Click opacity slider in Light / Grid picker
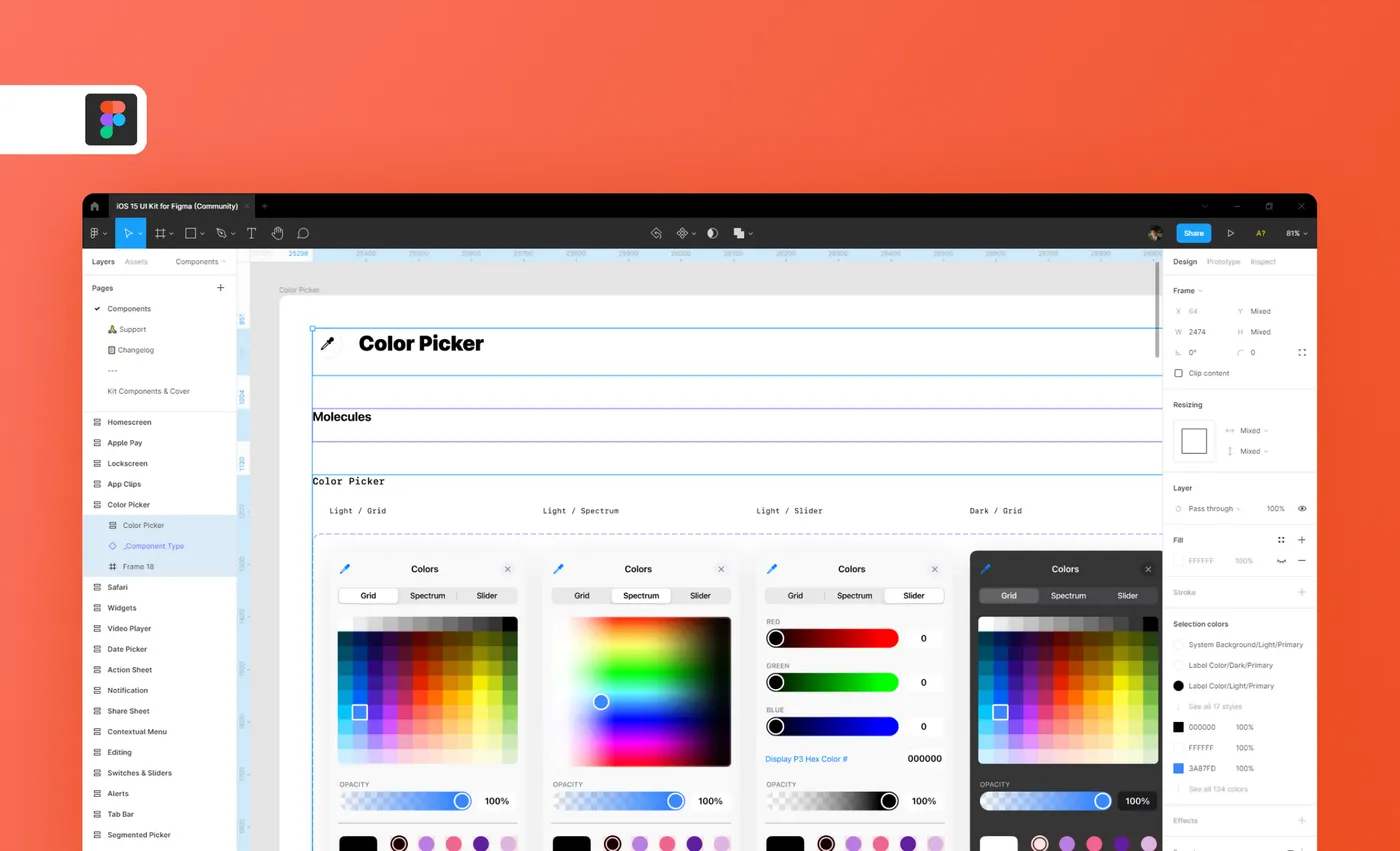 tap(405, 801)
